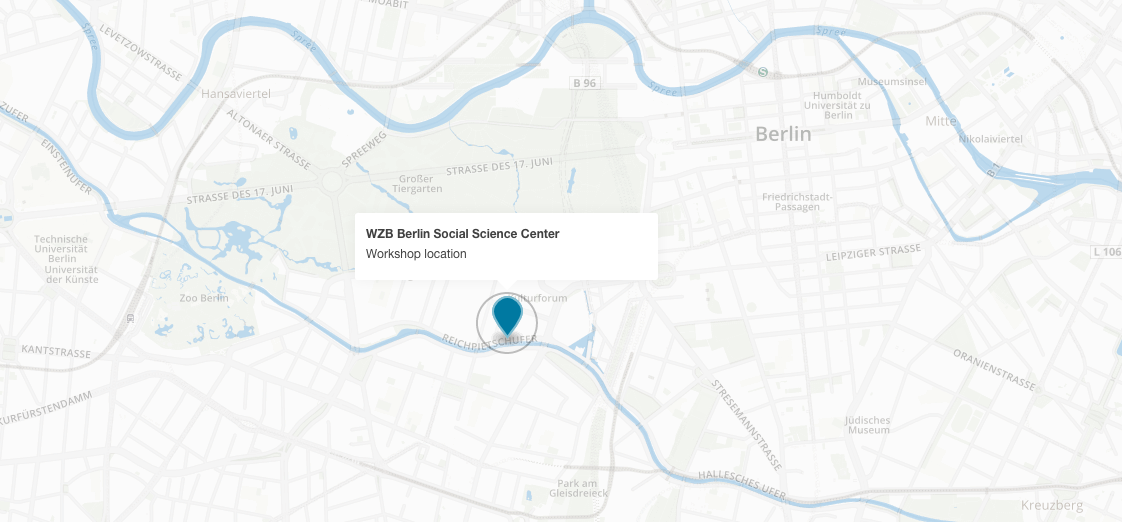Image resolution: width=1122 pixels, height=522 pixels.
Task: Click the Jüdisches Museum label
Action: tap(868, 425)
